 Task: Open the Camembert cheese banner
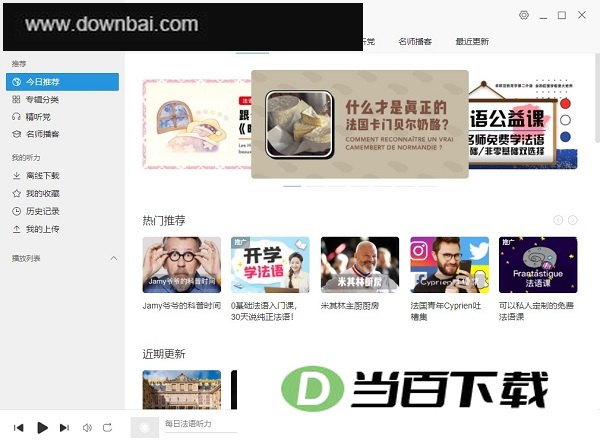tap(360, 124)
